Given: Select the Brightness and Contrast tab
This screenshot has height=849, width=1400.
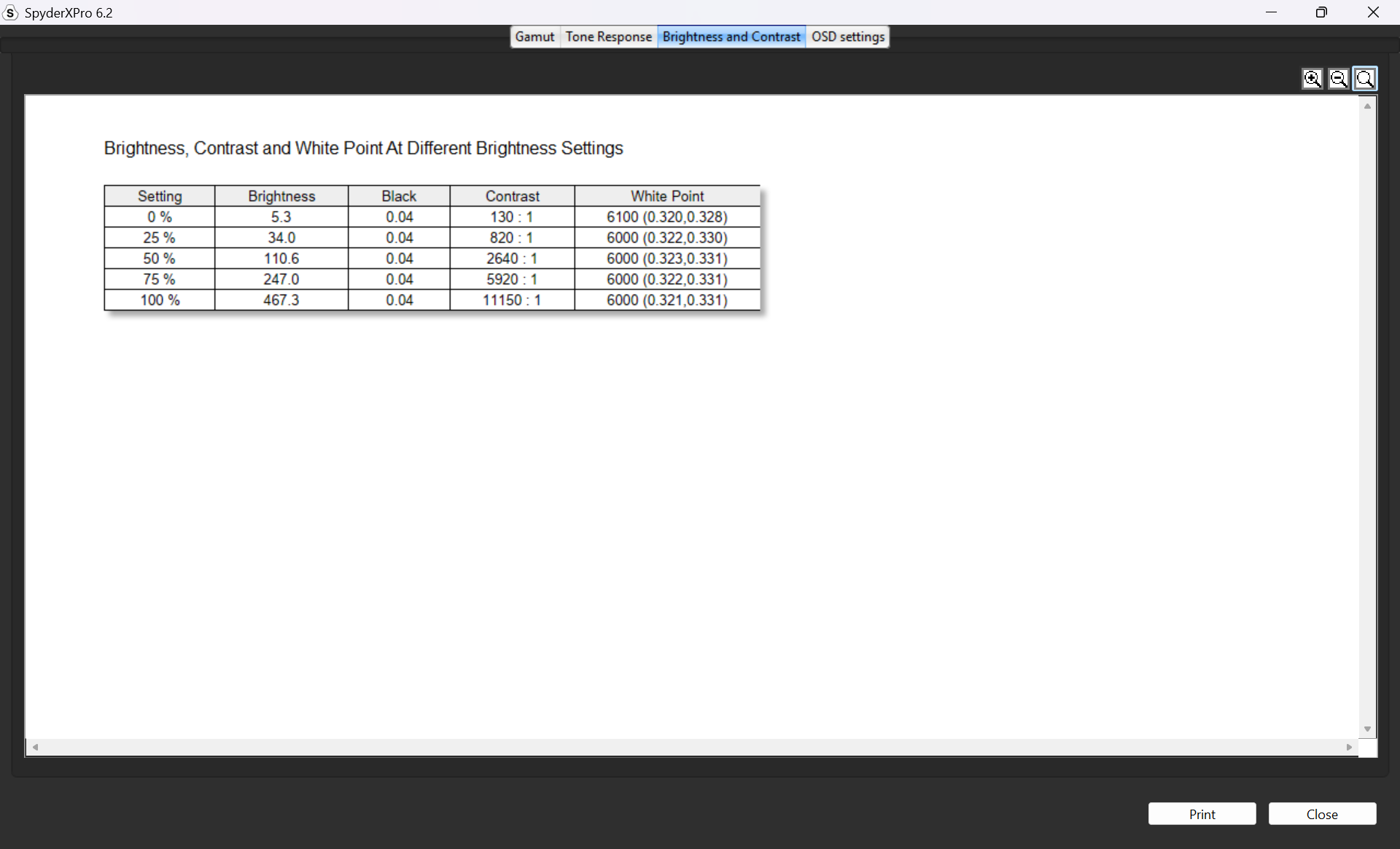Looking at the screenshot, I should coord(731,36).
